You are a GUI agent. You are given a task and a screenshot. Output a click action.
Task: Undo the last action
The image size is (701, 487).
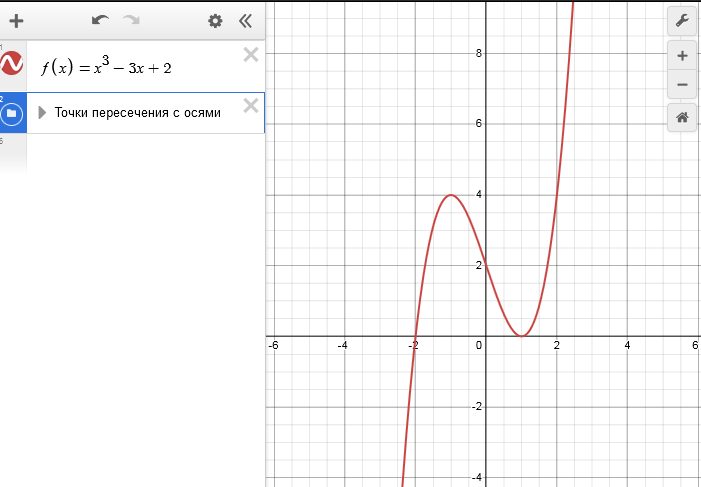(x=99, y=20)
